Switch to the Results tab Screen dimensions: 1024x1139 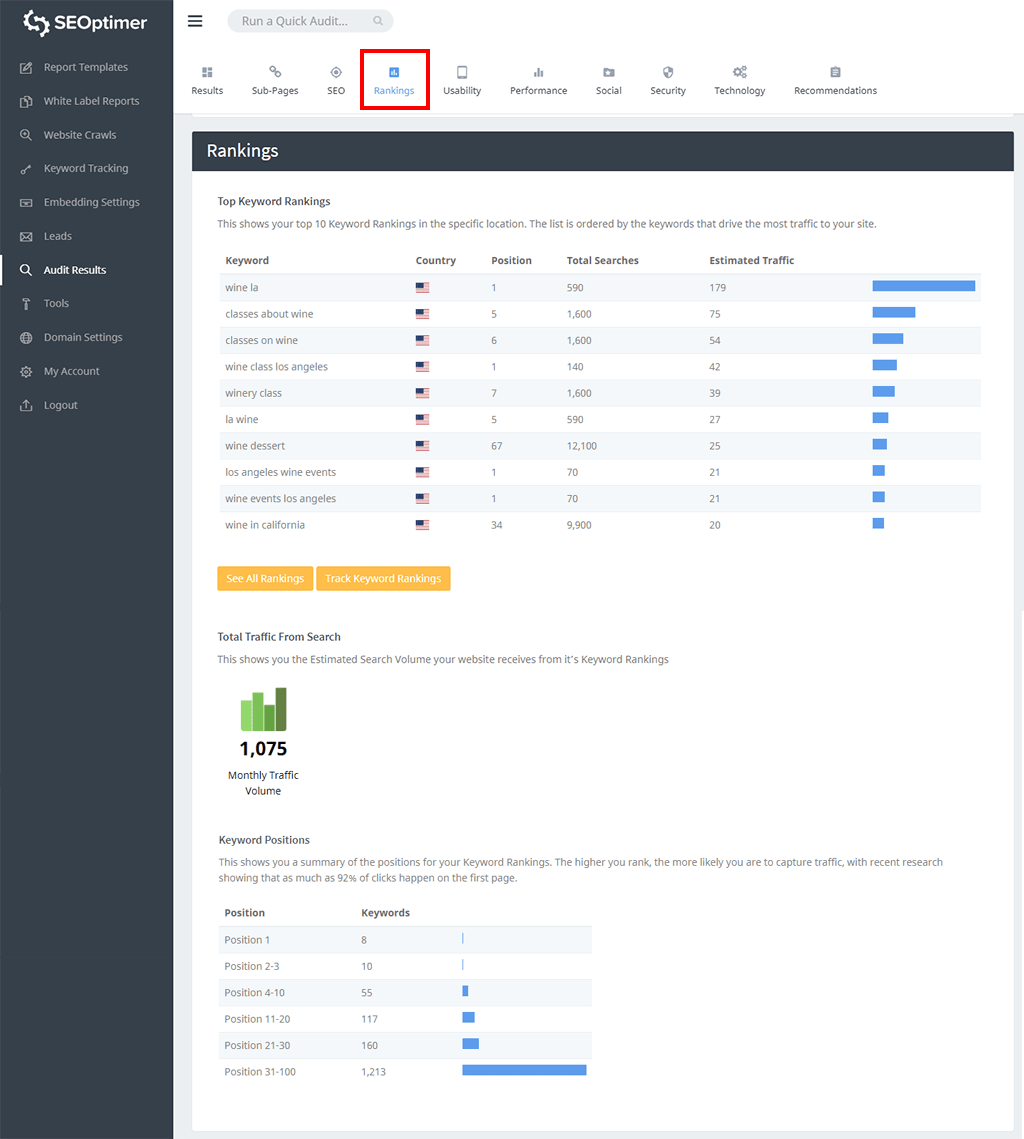click(x=207, y=80)
